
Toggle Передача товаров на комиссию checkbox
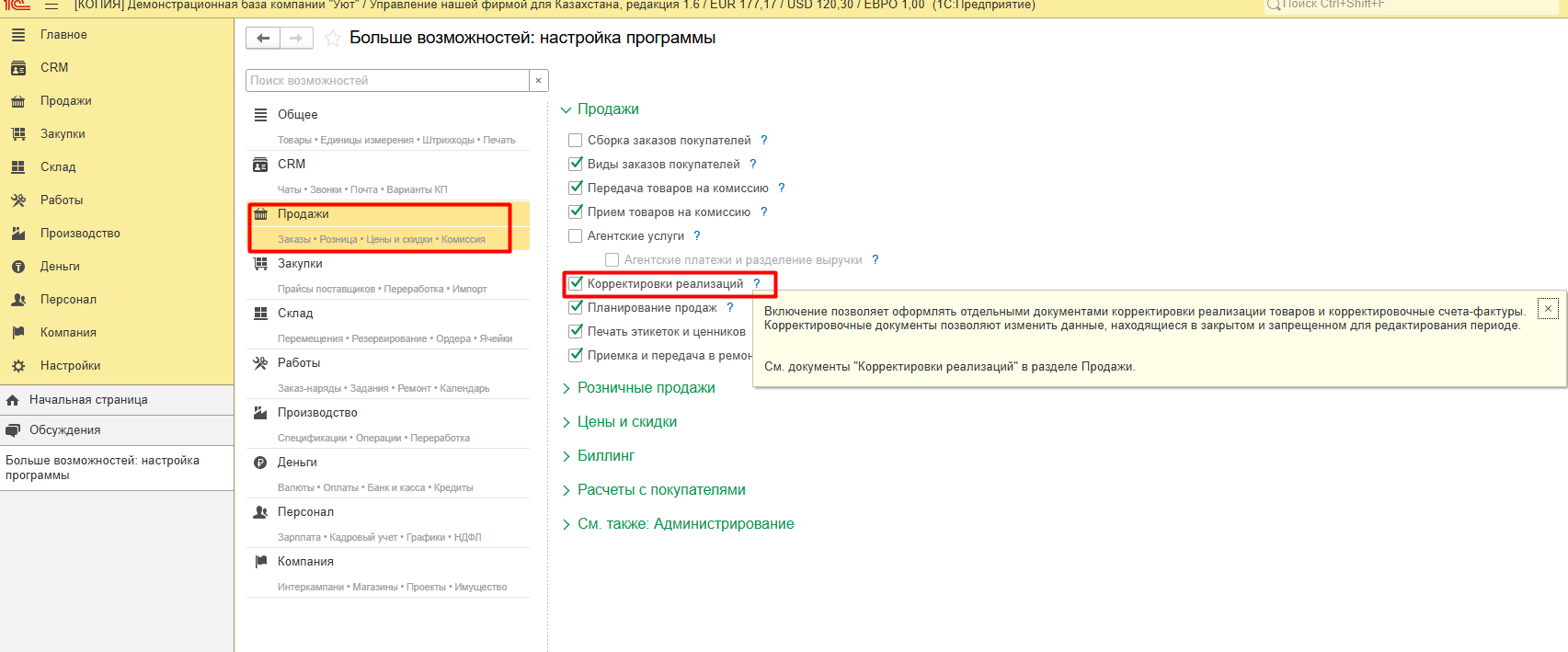pos(576,189)
